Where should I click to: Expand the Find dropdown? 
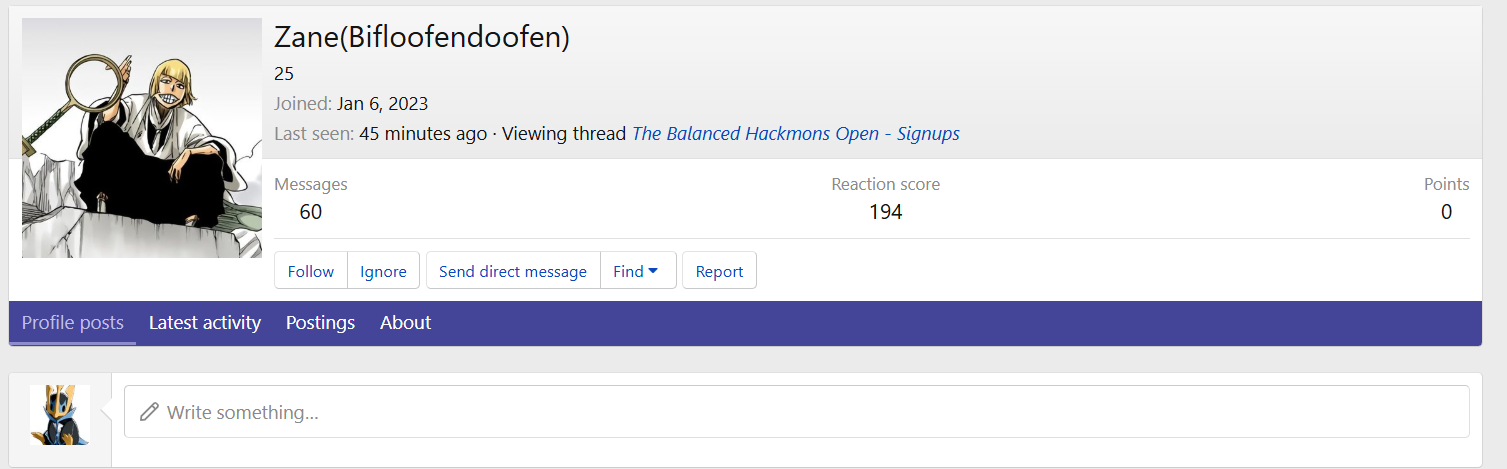pyautogui.click(x=637, y=271)
